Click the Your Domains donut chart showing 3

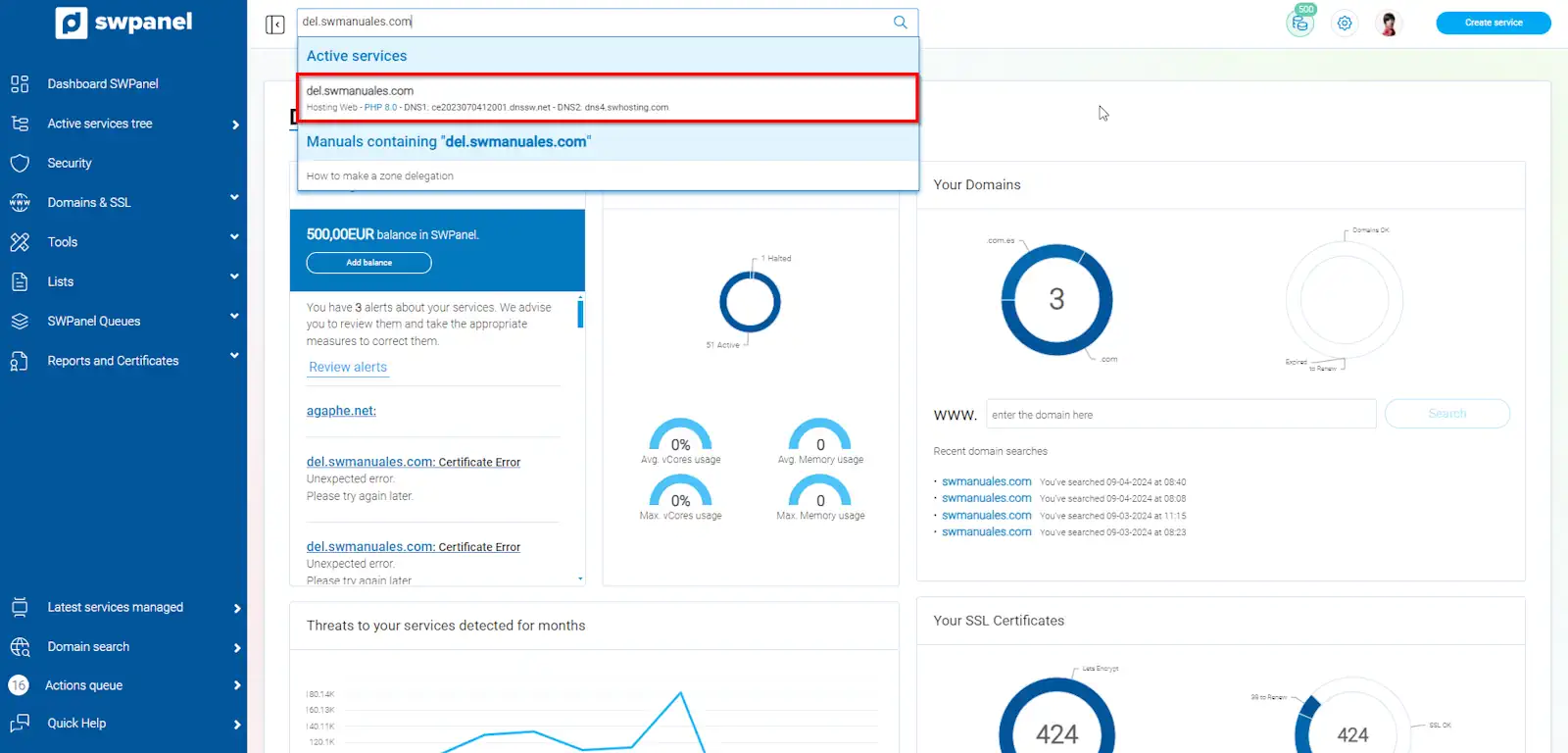tap(1056, 299)
